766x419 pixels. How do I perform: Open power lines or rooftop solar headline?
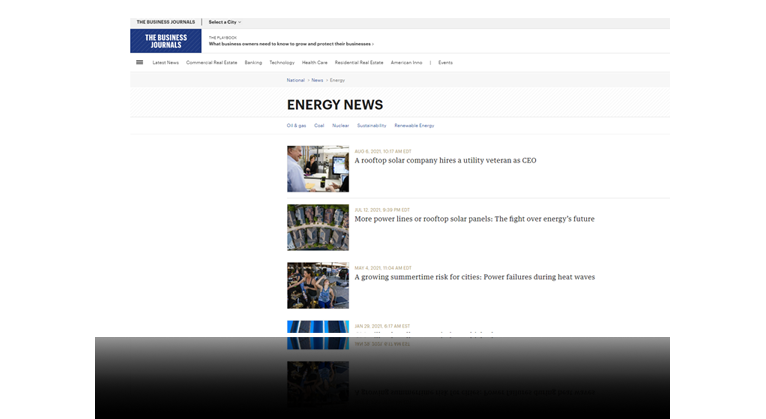[474, 219]
